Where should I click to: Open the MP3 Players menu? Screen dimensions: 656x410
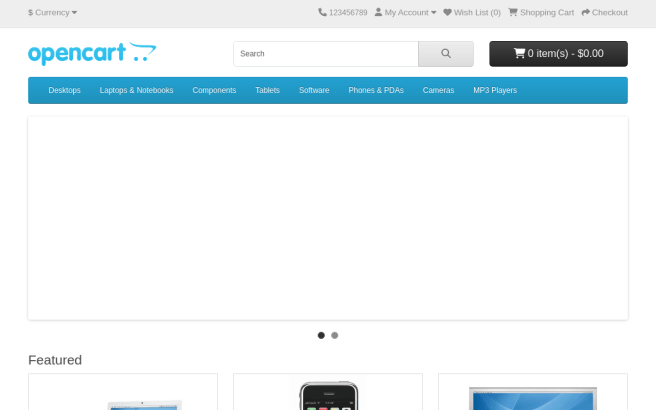(495, 90)
